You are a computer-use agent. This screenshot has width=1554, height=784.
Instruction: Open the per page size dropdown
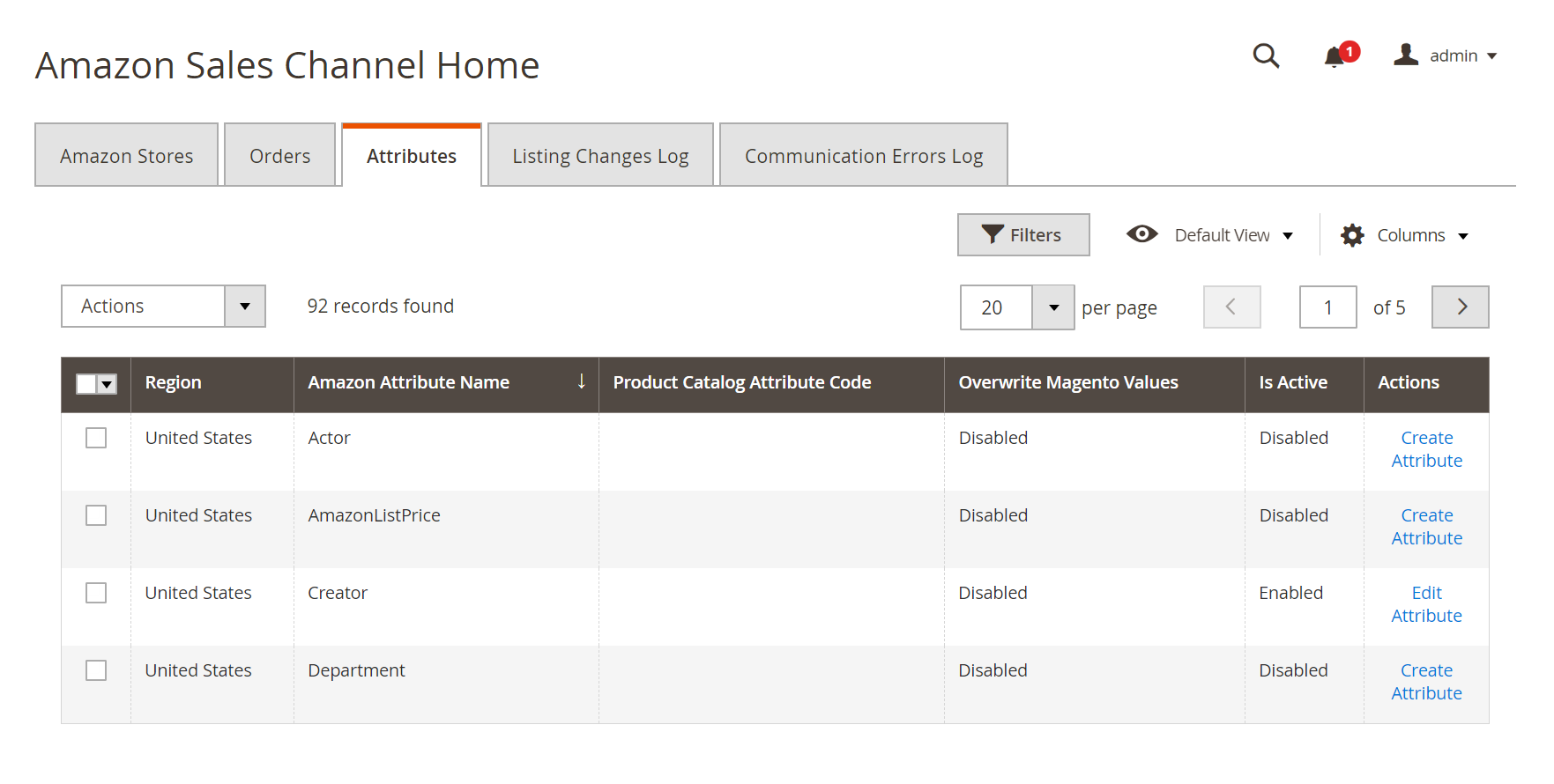pyautogui.click(x=1053, y=307)
